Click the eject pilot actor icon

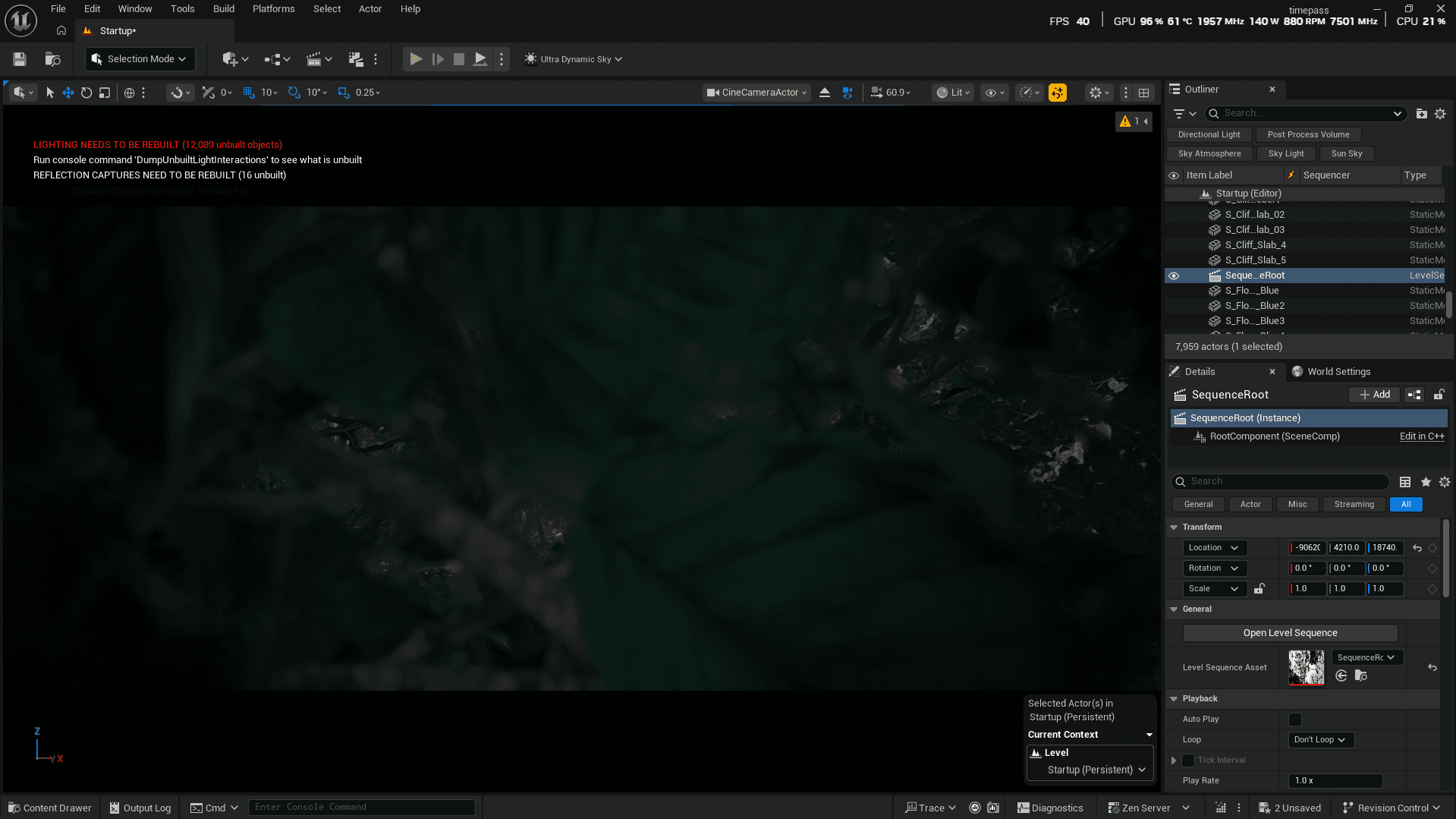[x=825, y=93]
